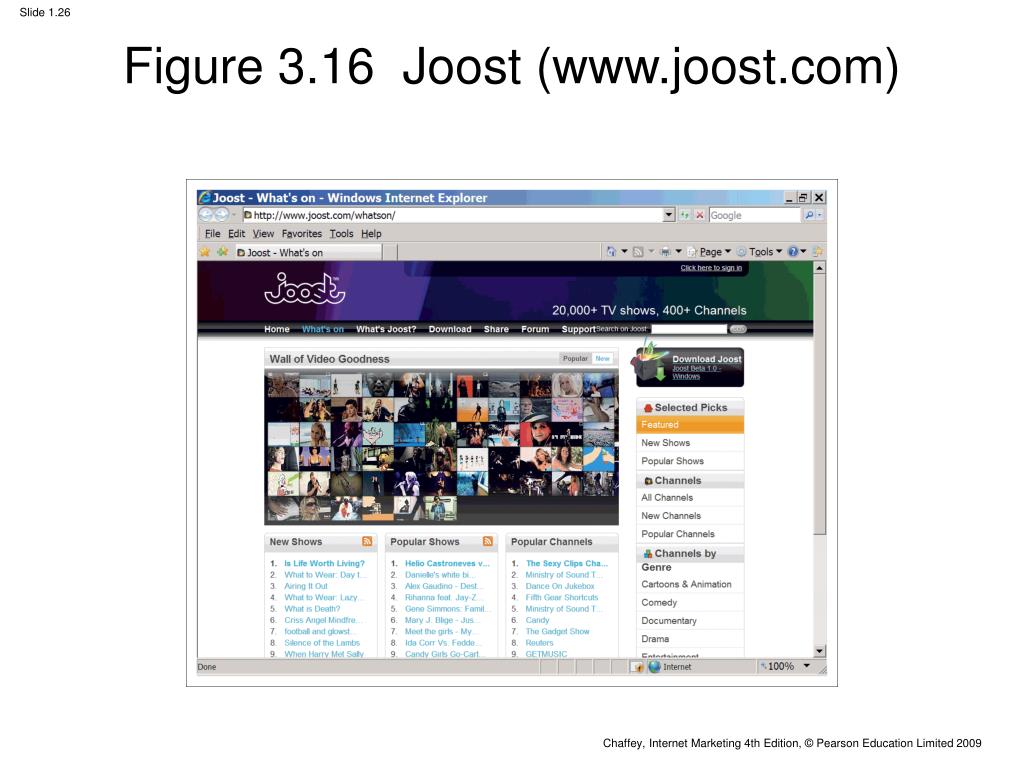The width and height of the screenshot is (1024, 768).
Task: Click the Wall of Video Goodness thumbnail grid
Action: (441, 448)
